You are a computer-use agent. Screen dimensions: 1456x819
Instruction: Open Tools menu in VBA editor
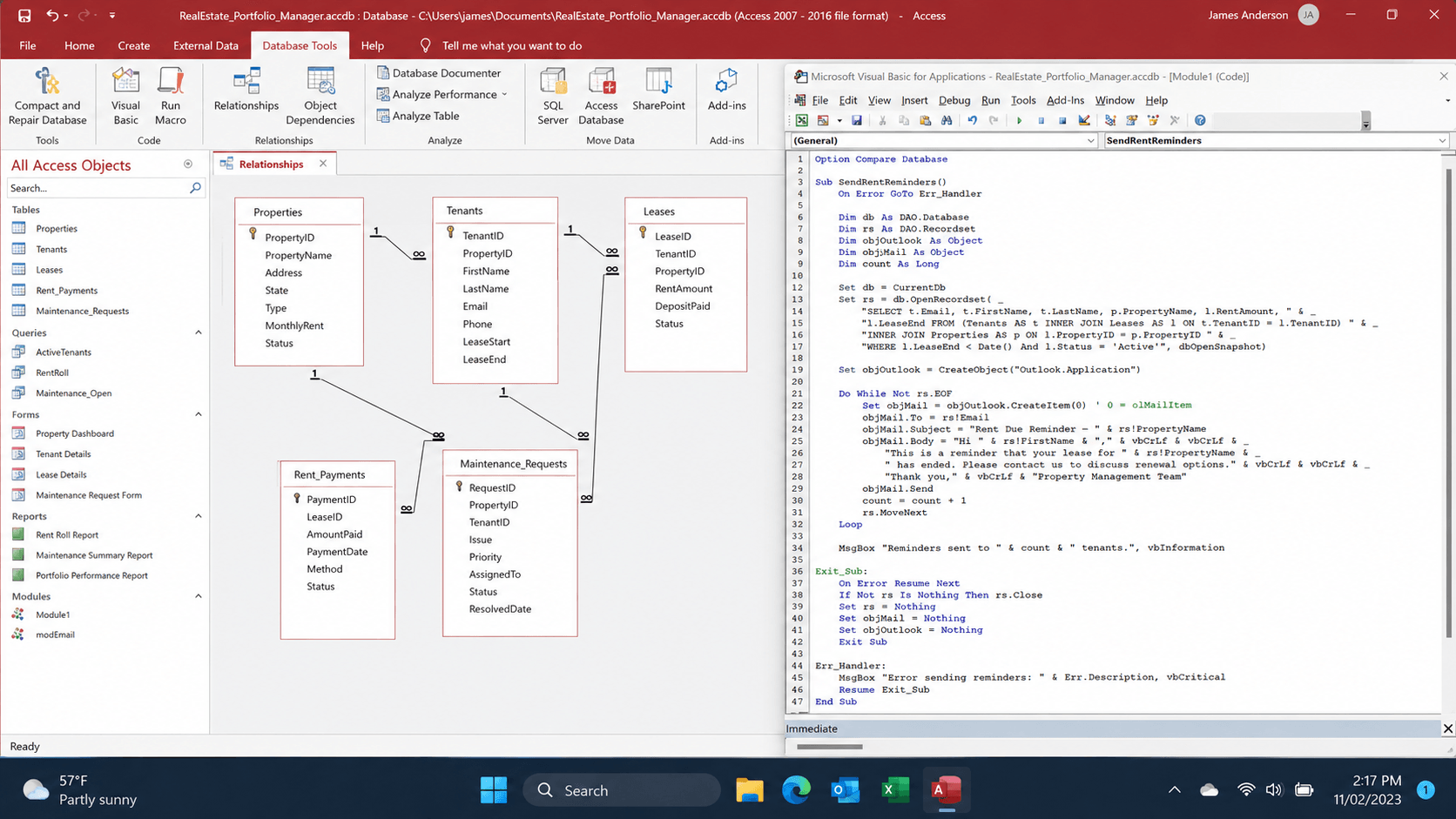[1023, 100]
